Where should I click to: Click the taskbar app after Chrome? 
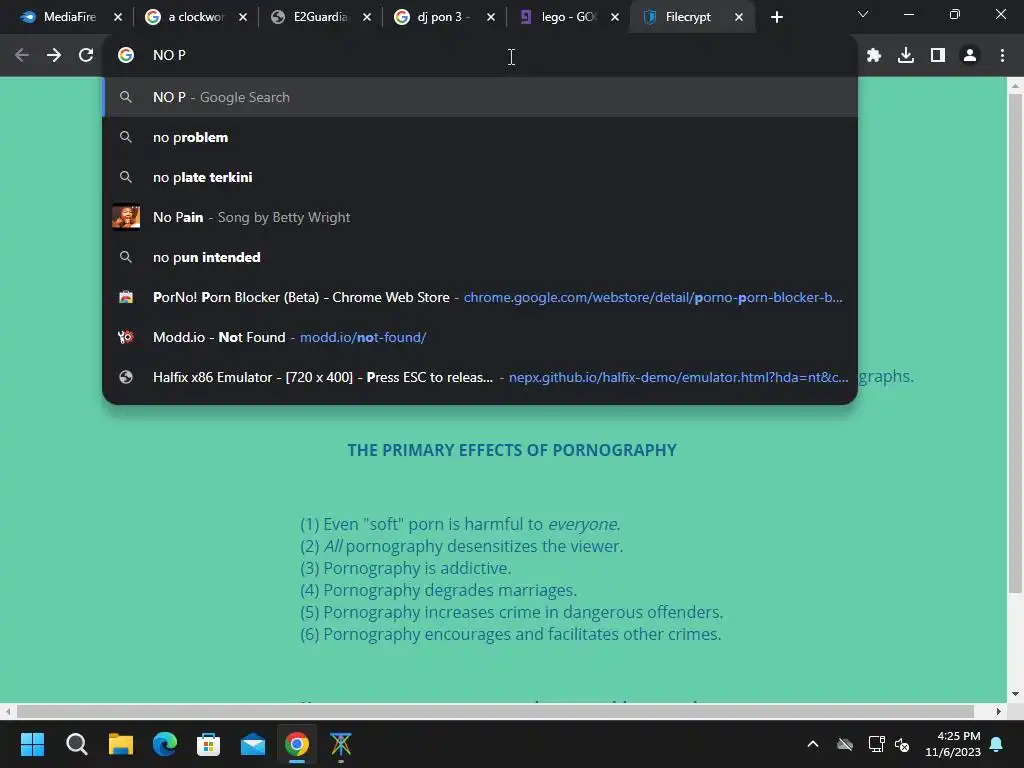pyautogui.click(x=340, y=744)
